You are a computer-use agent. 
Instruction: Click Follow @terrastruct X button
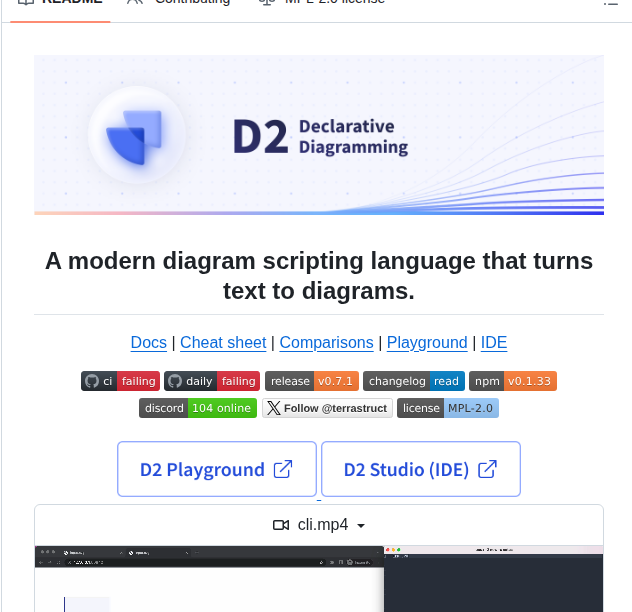327,408
